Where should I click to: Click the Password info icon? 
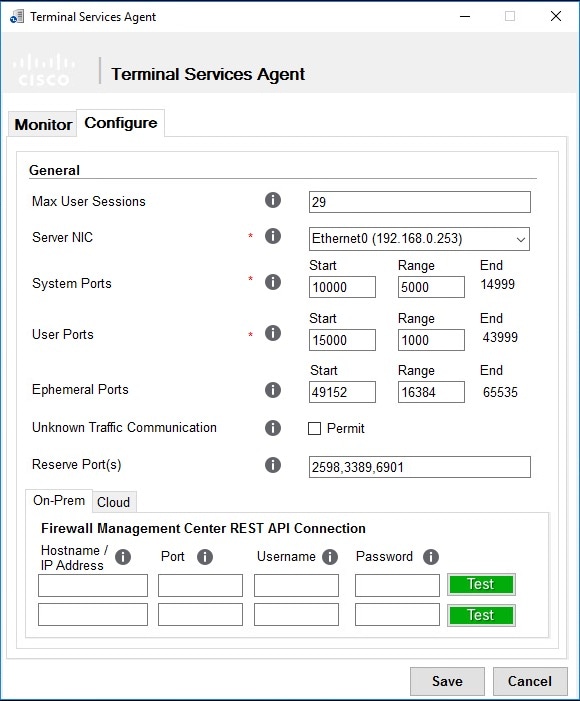[431, 557]
